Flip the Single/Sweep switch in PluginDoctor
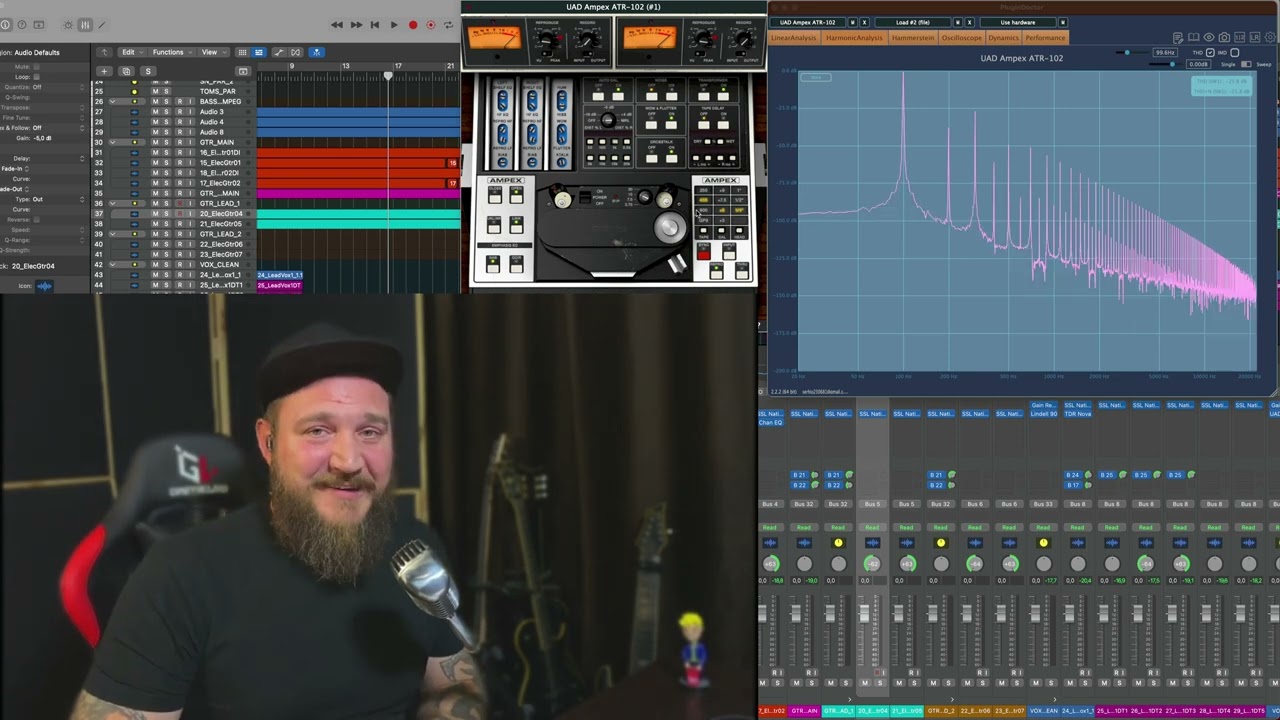1280x720 pixels. (1246, 64)
